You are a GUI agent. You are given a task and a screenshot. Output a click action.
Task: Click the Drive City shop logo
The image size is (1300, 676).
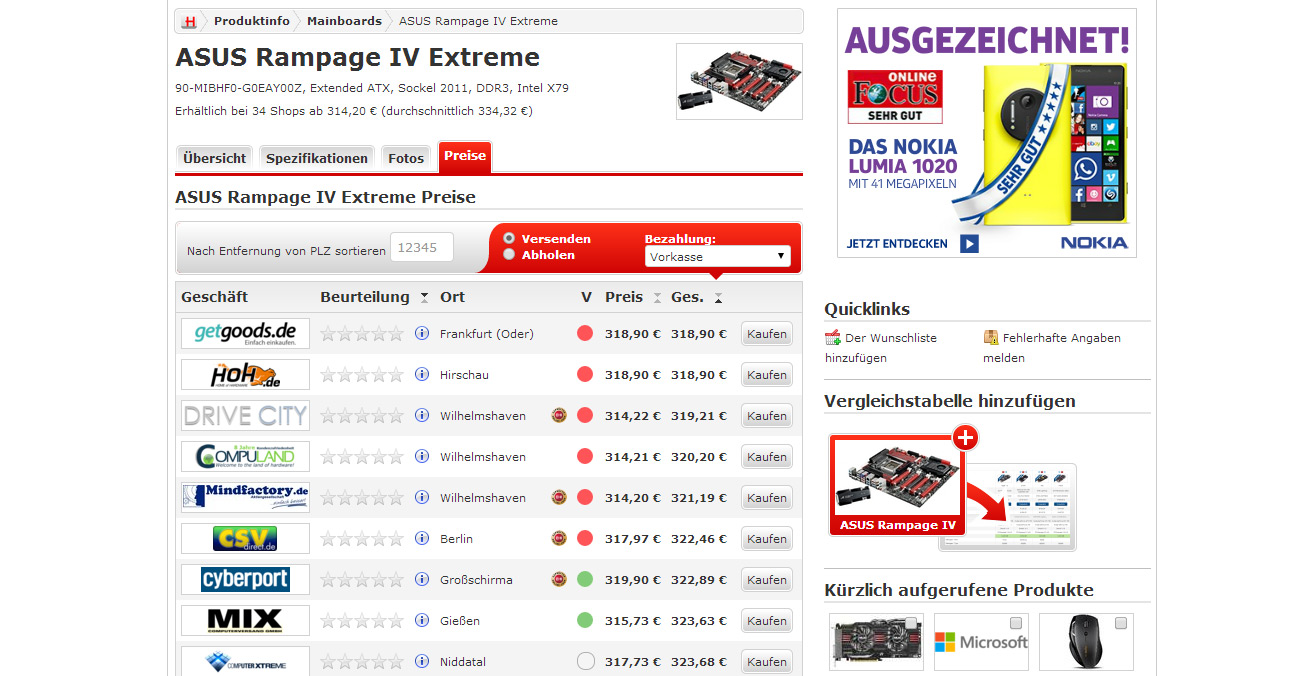tap(245, 415)
